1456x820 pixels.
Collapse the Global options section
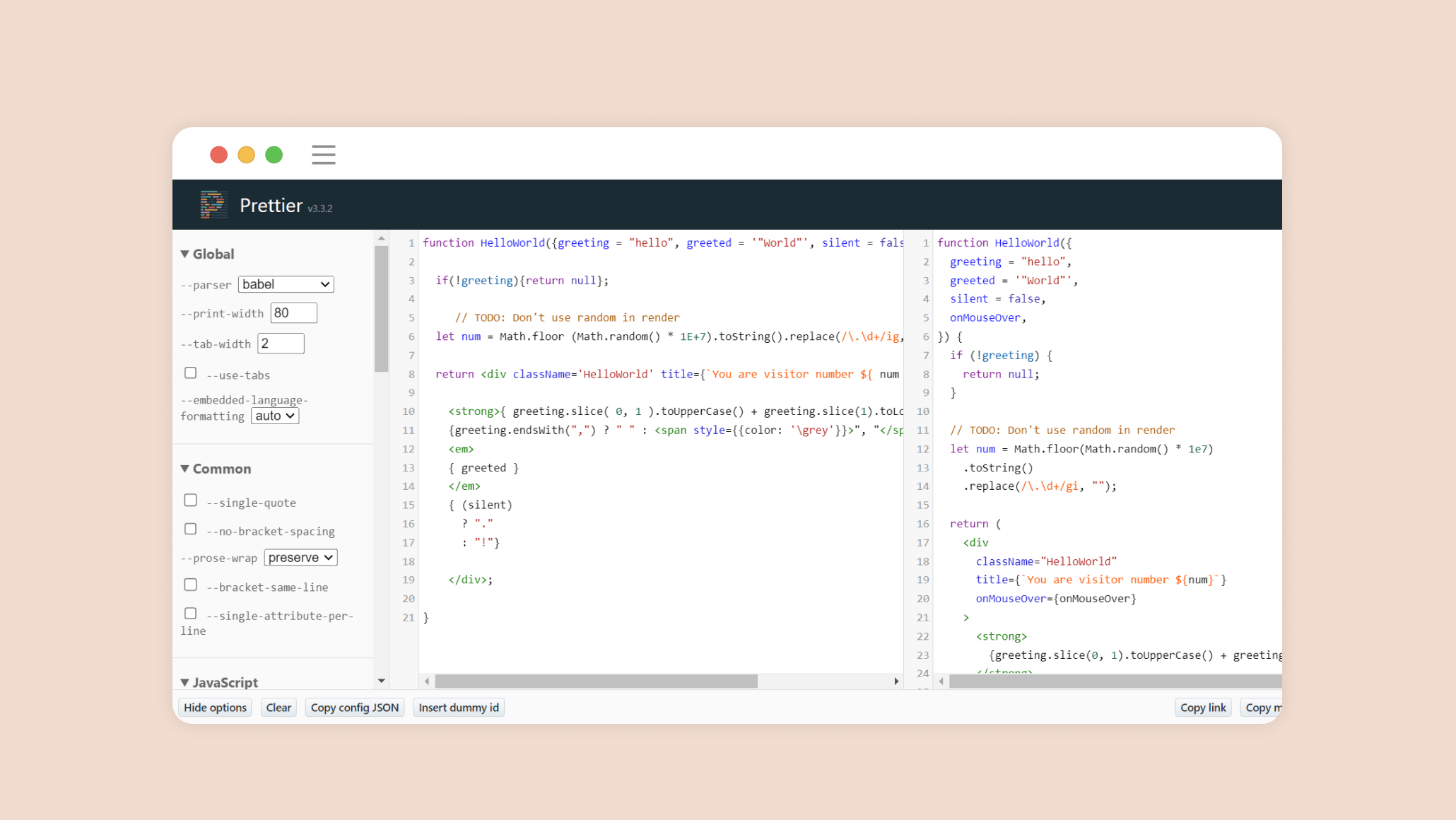(208, 254)
